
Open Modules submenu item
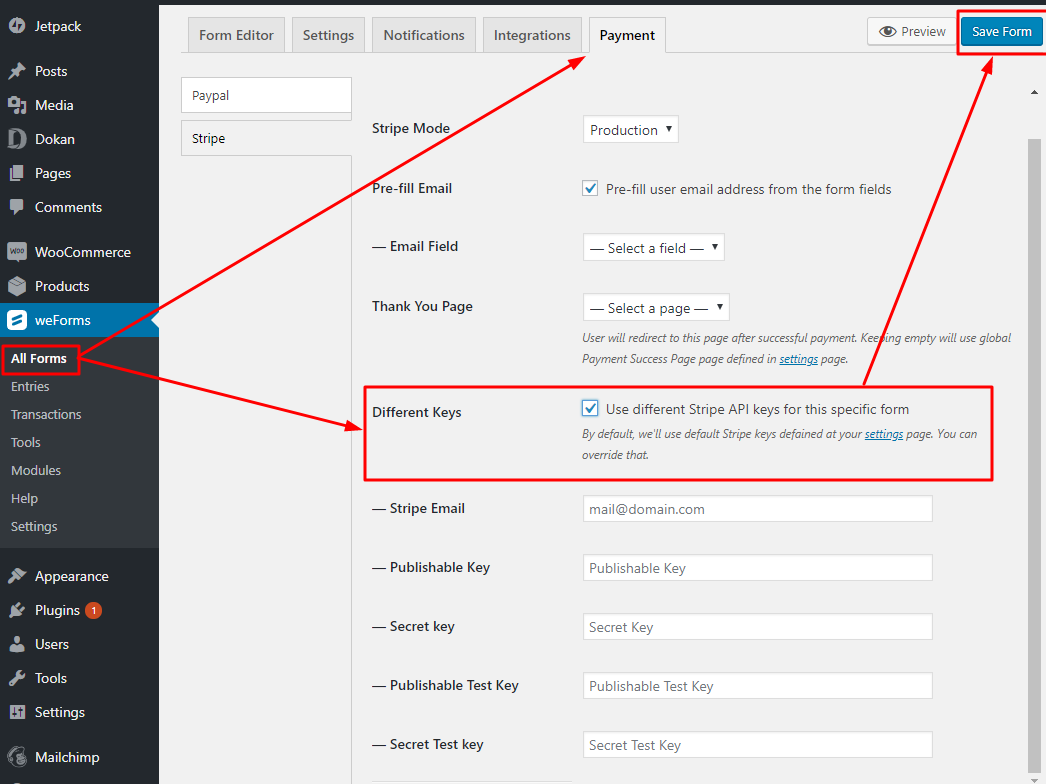coord(36,470)
